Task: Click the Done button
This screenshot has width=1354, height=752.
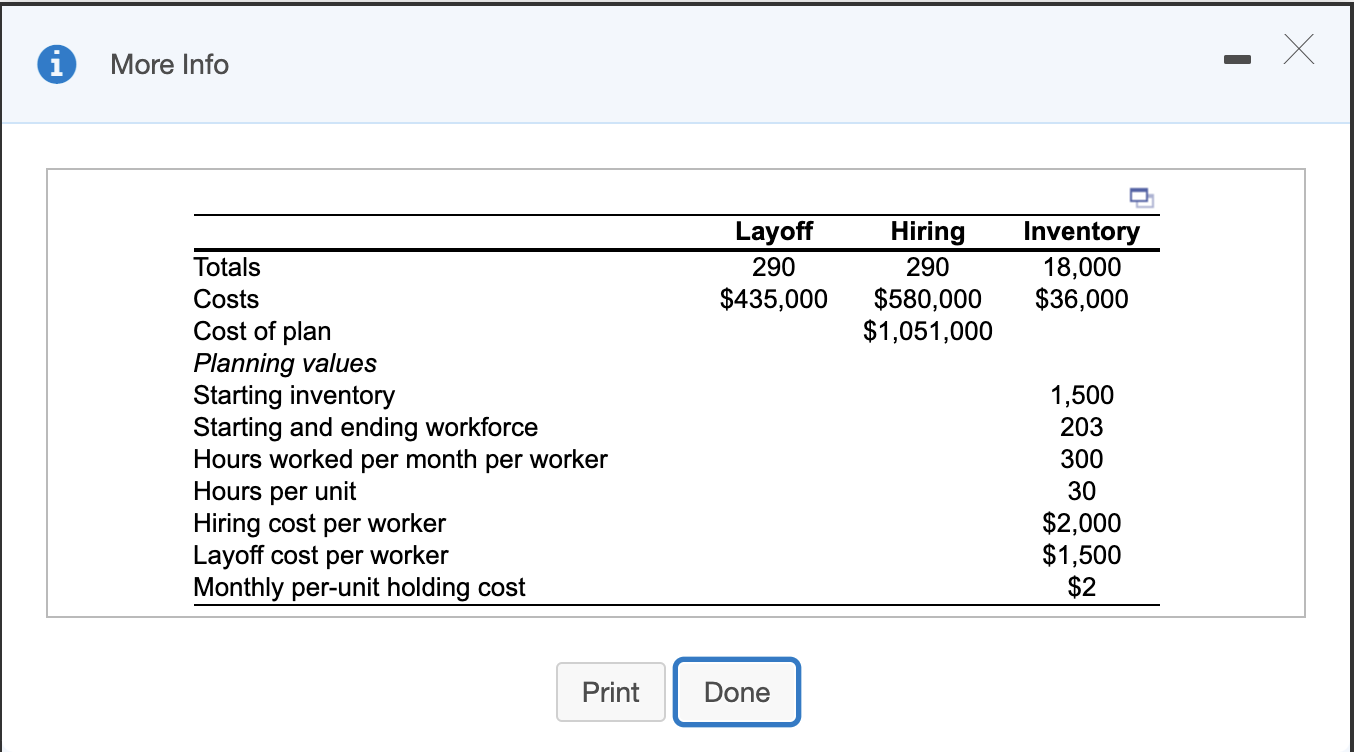Action: [737, 692]
